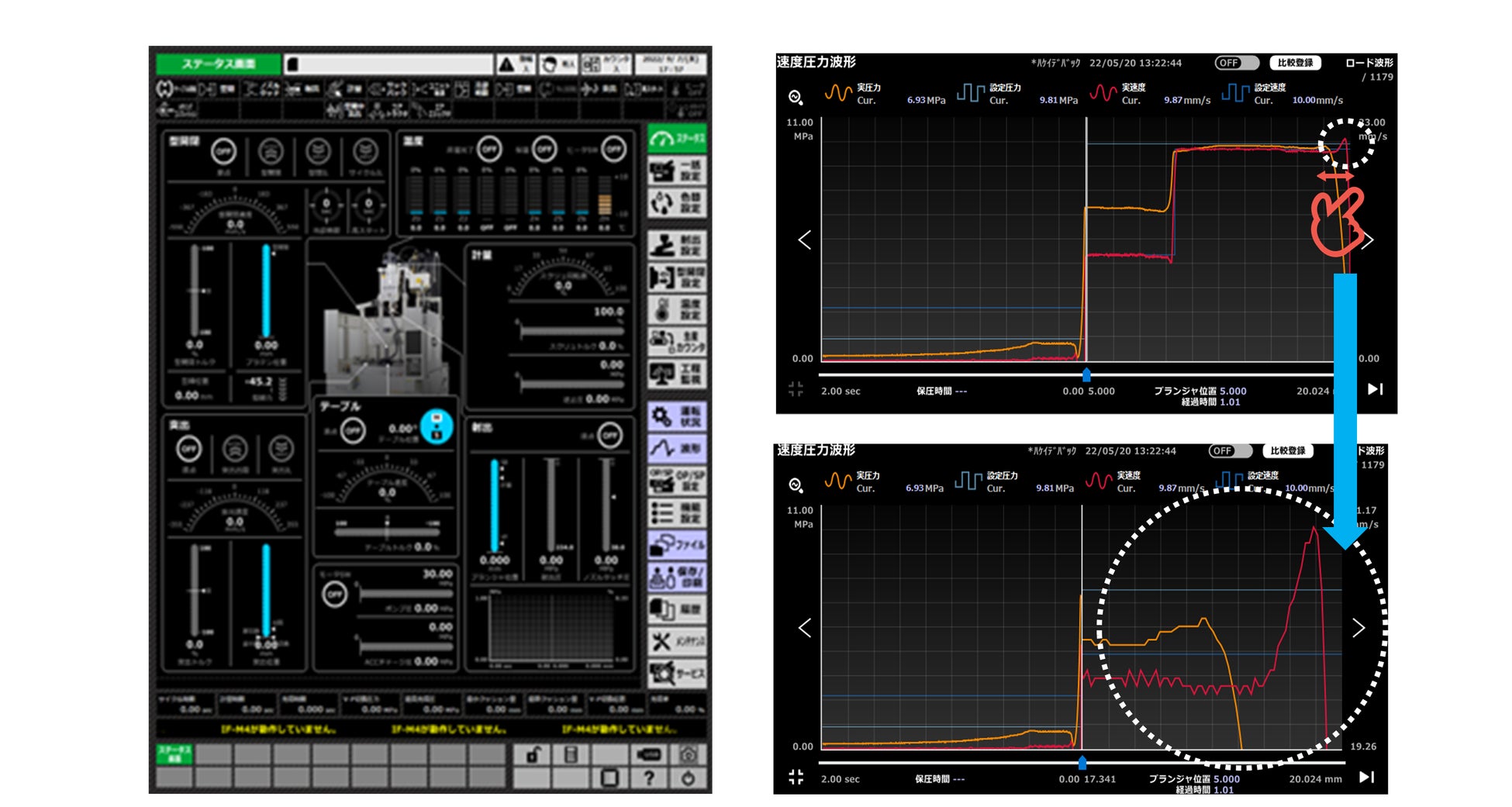Screen dimensions: 1512x807
Task: Toggle the OFF switch in lower waveform header
Action: click(x=1230, y=450)
